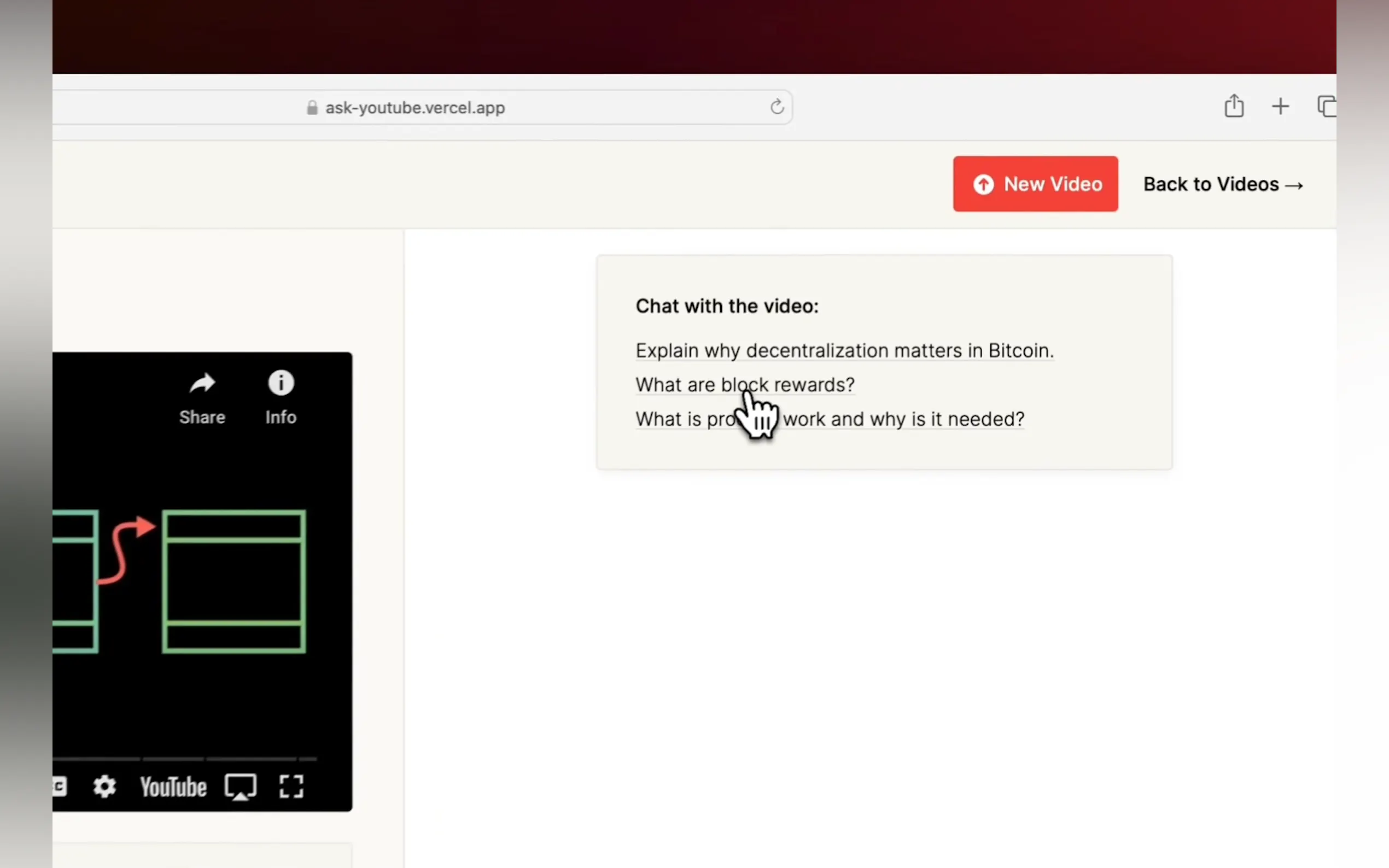Open tab overview with the stacked-squares icon
1389x868 pixels.
(1327, 106)
